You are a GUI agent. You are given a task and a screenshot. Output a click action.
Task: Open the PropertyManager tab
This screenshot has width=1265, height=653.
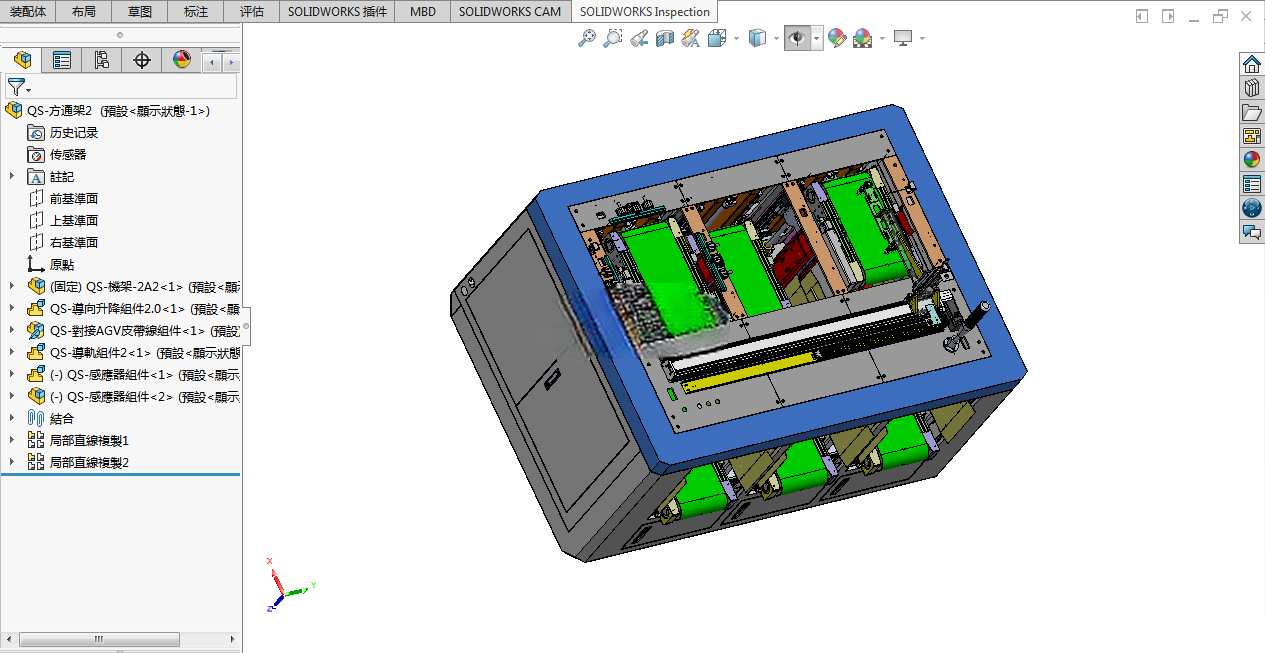coord(62,60)
